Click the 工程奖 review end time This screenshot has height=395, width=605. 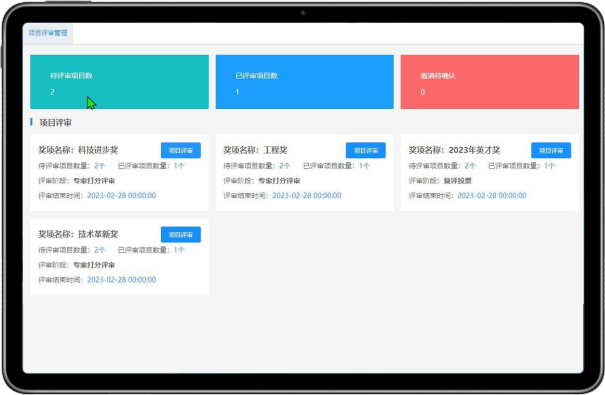(x=307, y=196)
